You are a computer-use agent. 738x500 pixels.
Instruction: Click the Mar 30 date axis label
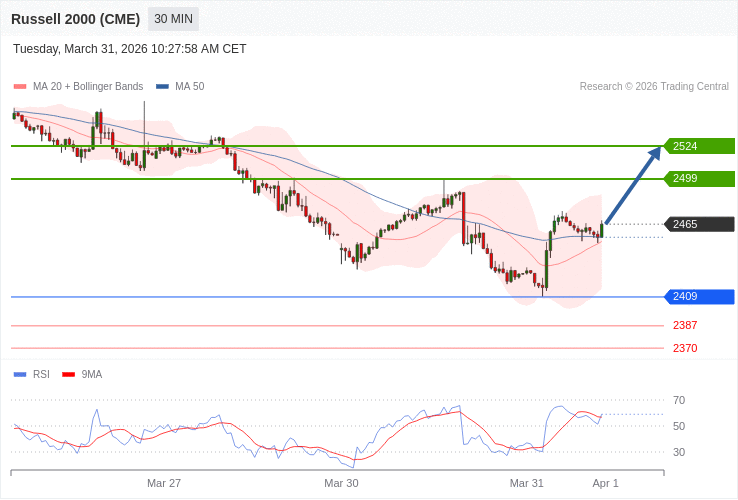click(341, 483)
